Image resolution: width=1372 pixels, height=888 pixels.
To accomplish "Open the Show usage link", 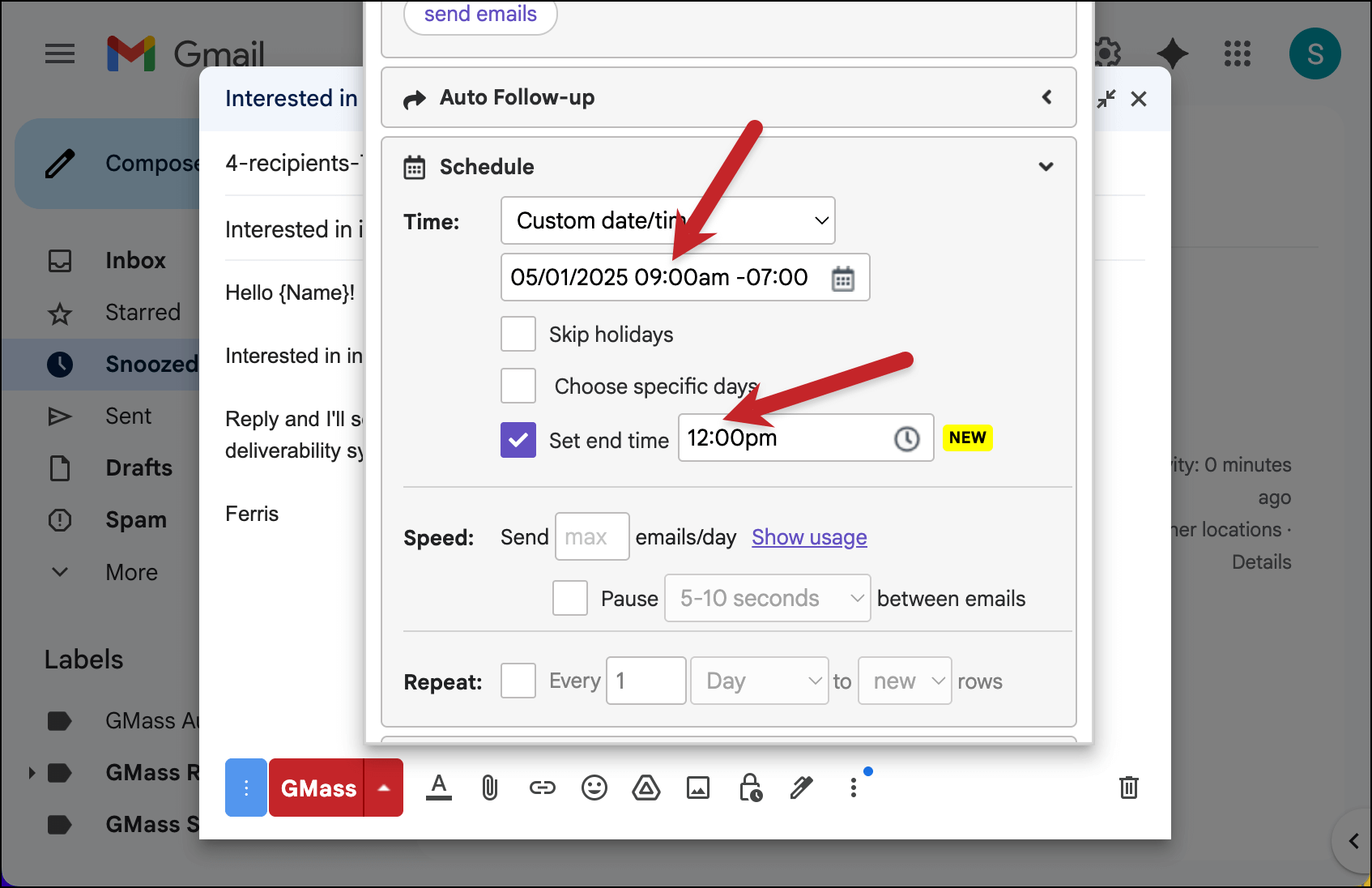I will tap(809, 537).
